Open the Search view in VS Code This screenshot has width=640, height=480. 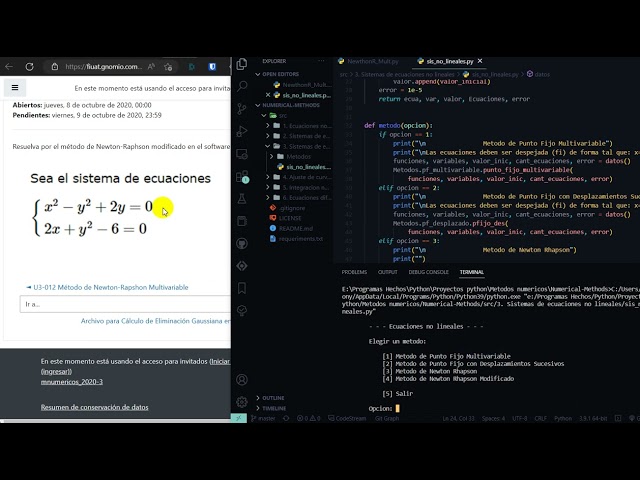point(242,86)
